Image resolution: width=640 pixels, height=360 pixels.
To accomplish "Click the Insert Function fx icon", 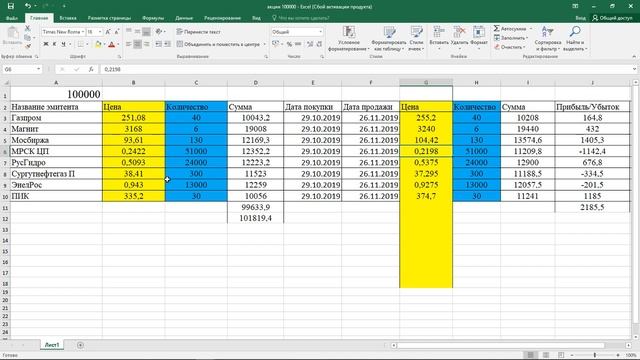I will point(91,69).
